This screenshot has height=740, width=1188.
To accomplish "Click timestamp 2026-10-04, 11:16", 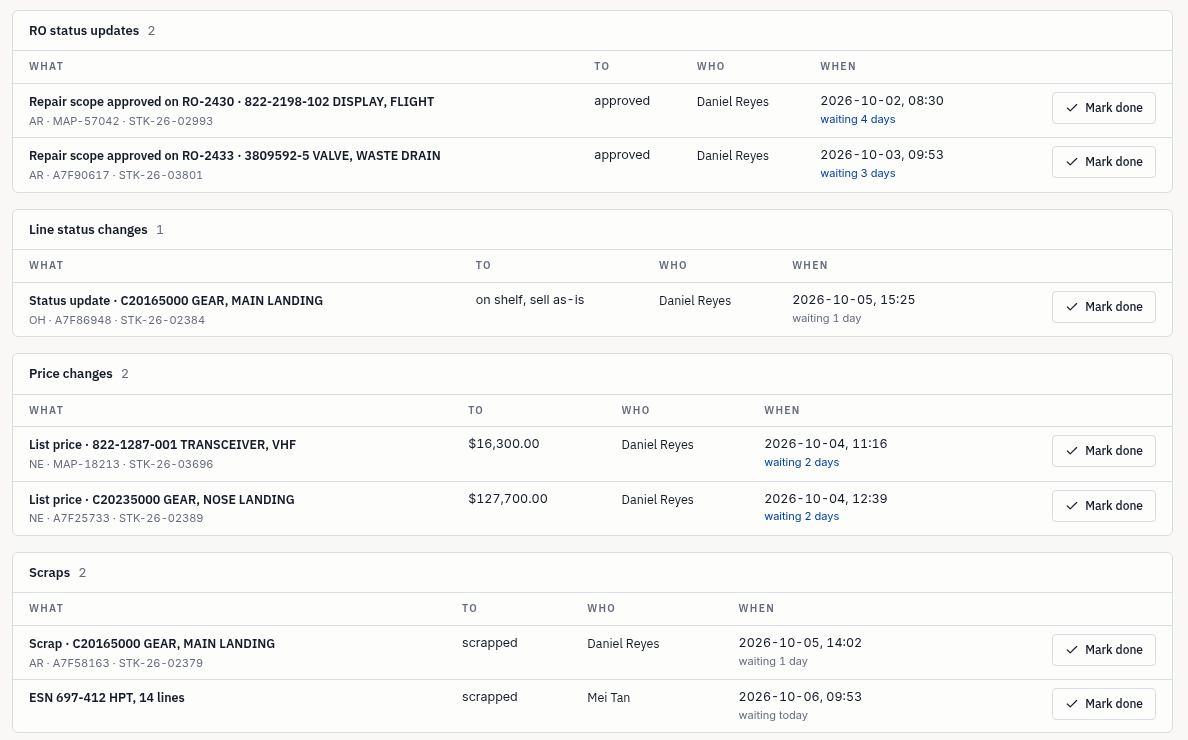I will [x=826, y=444].
